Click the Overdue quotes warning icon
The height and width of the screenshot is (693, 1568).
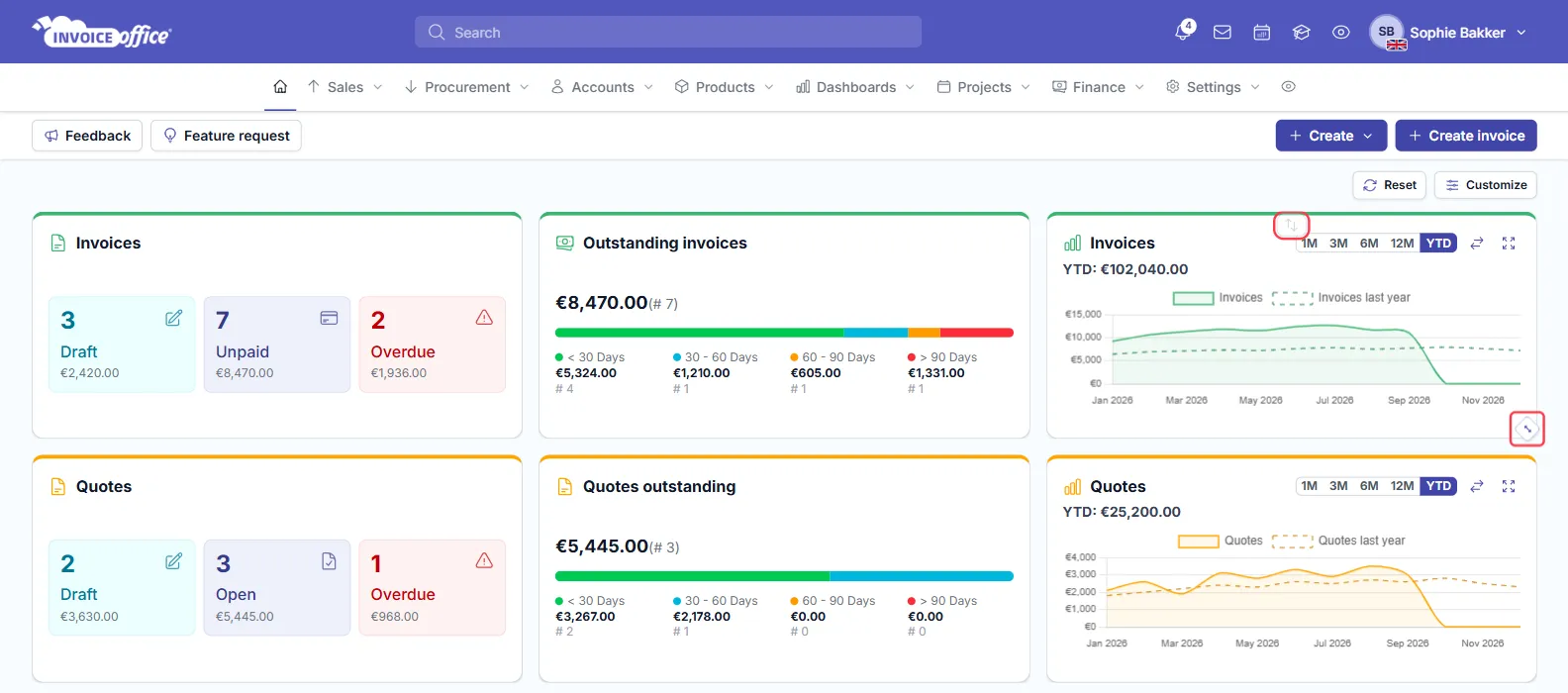(484, 561)
